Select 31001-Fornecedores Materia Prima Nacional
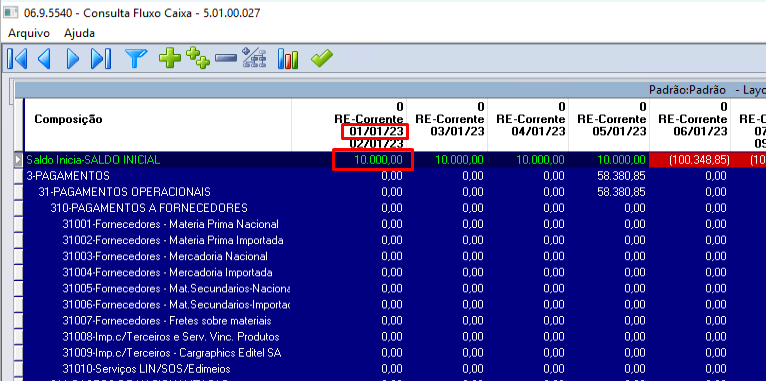 pyautogui.click(x=394, y=224)
